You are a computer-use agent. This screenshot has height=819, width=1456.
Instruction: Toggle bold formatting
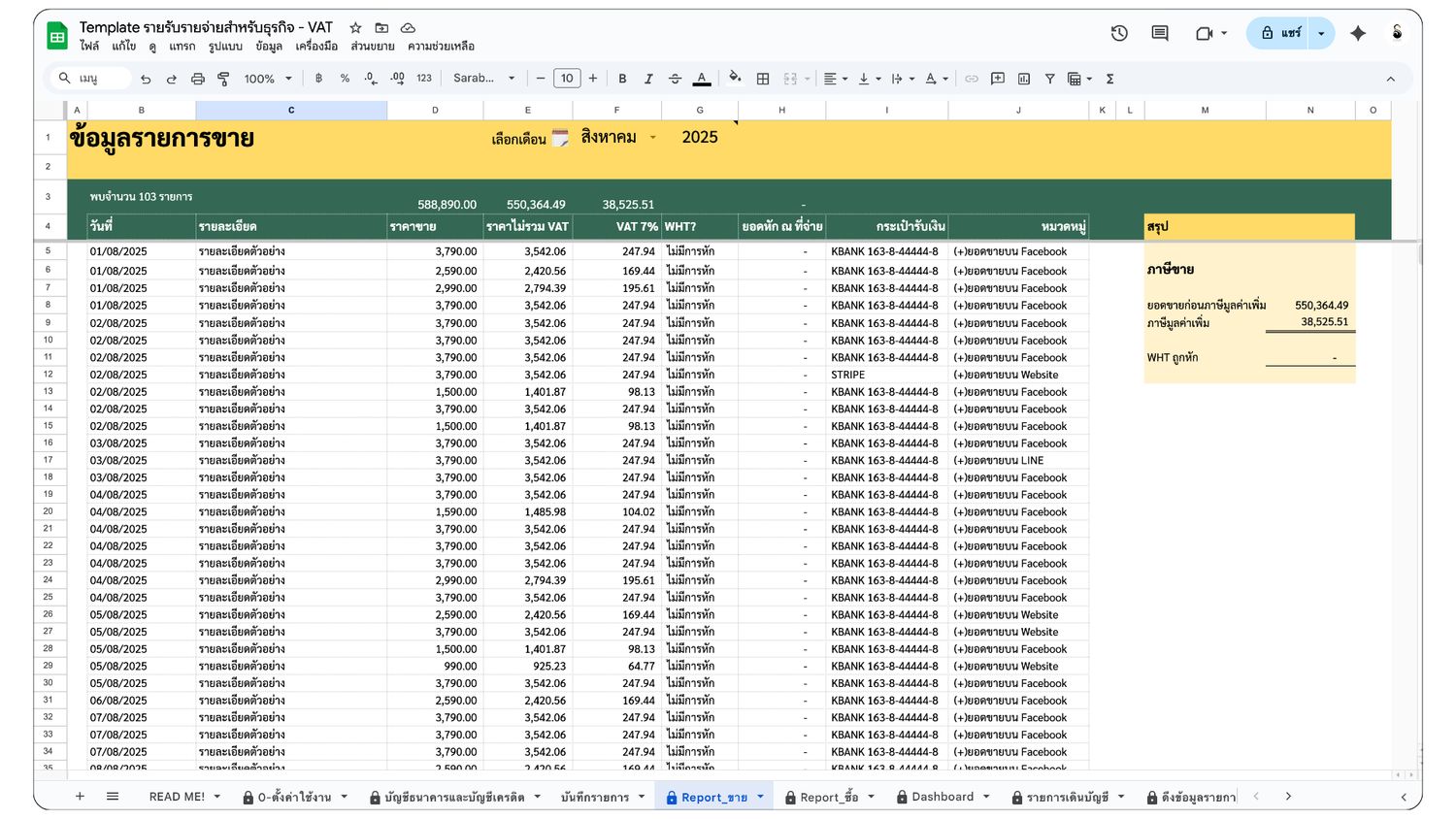pos(622,79)
